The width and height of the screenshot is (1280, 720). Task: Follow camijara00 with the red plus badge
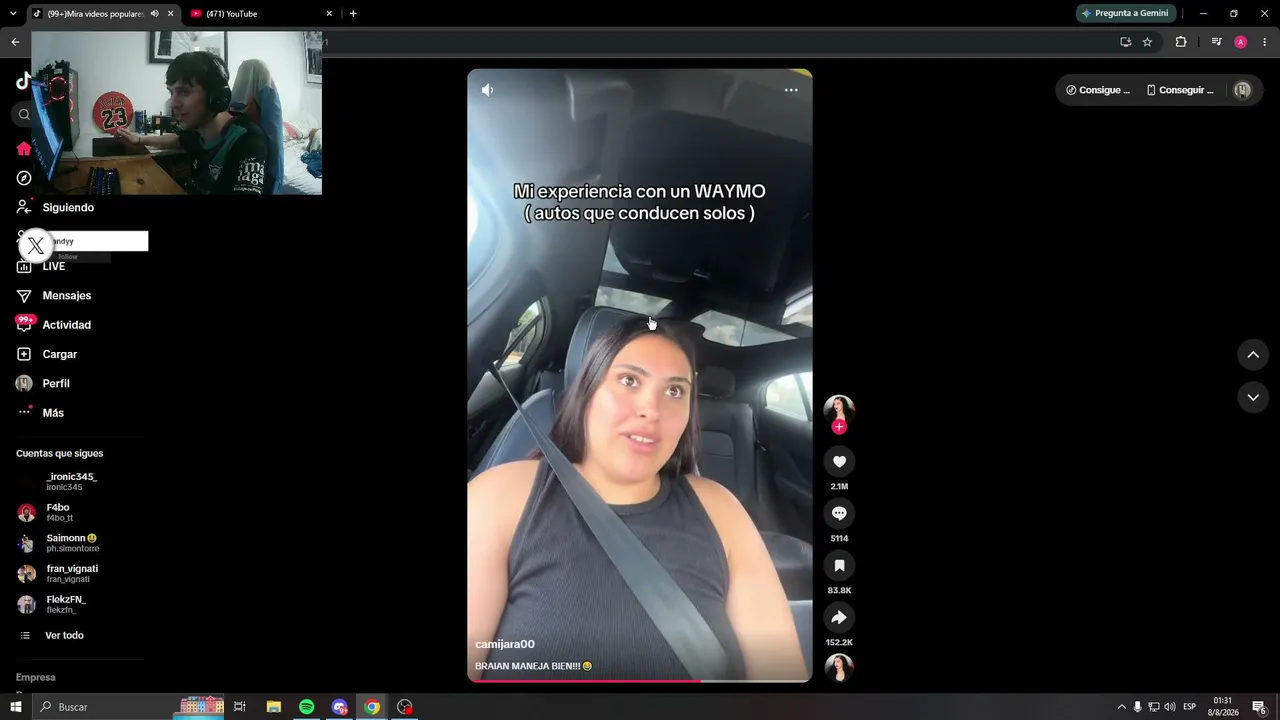[x=839, y=427]
